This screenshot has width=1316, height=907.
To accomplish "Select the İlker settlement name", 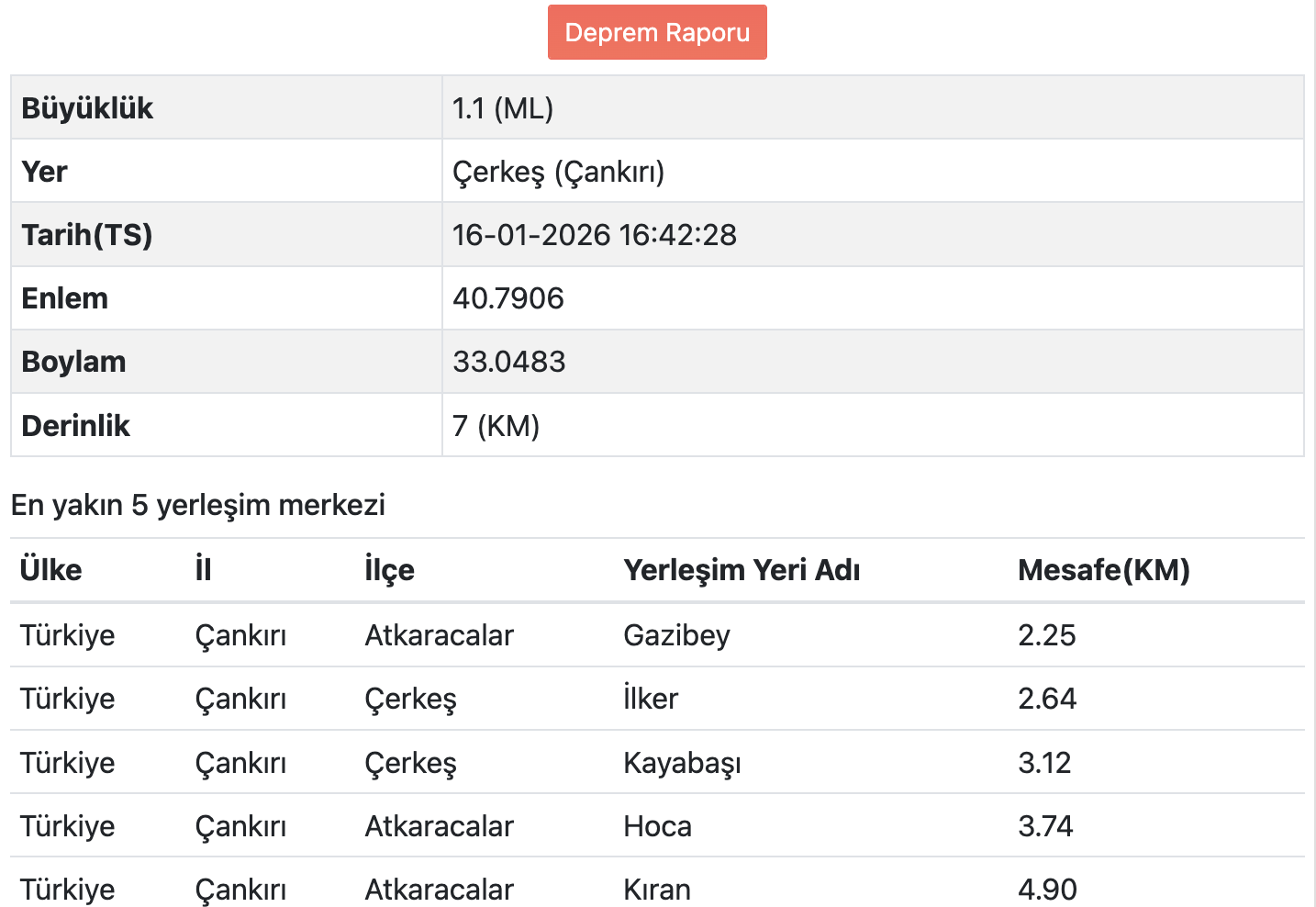I will 651,699.
